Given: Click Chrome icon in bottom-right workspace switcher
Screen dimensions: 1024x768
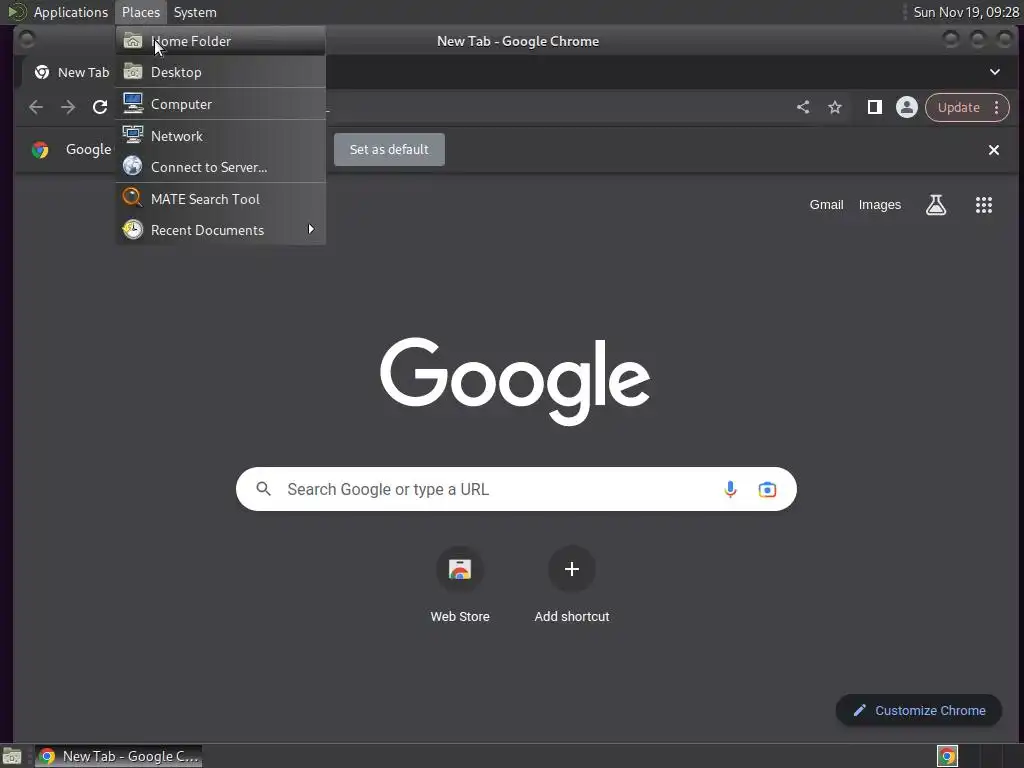Looking at the screenshot, I should coord(947,756).
